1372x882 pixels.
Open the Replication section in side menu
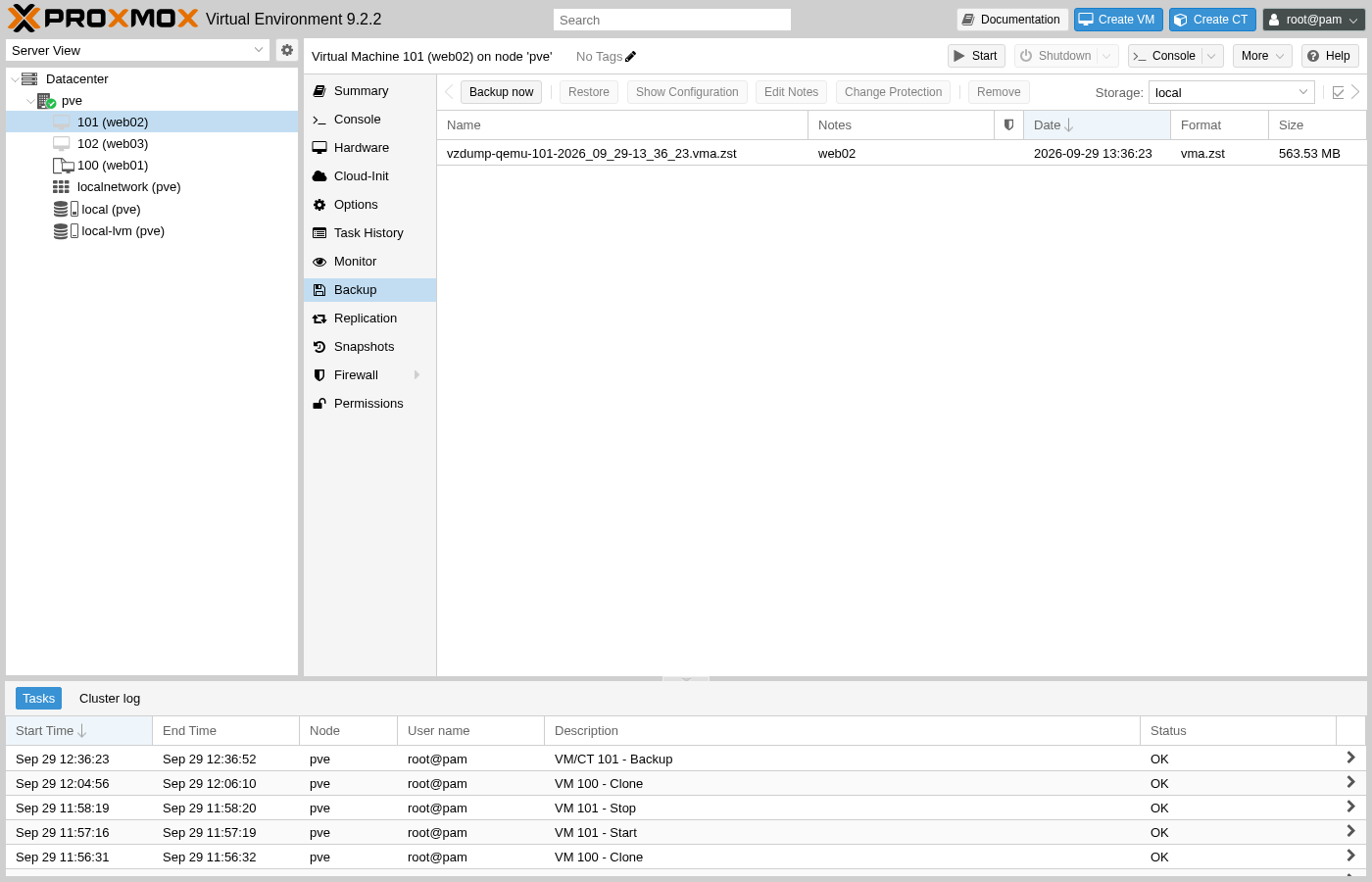click(369, 318)
